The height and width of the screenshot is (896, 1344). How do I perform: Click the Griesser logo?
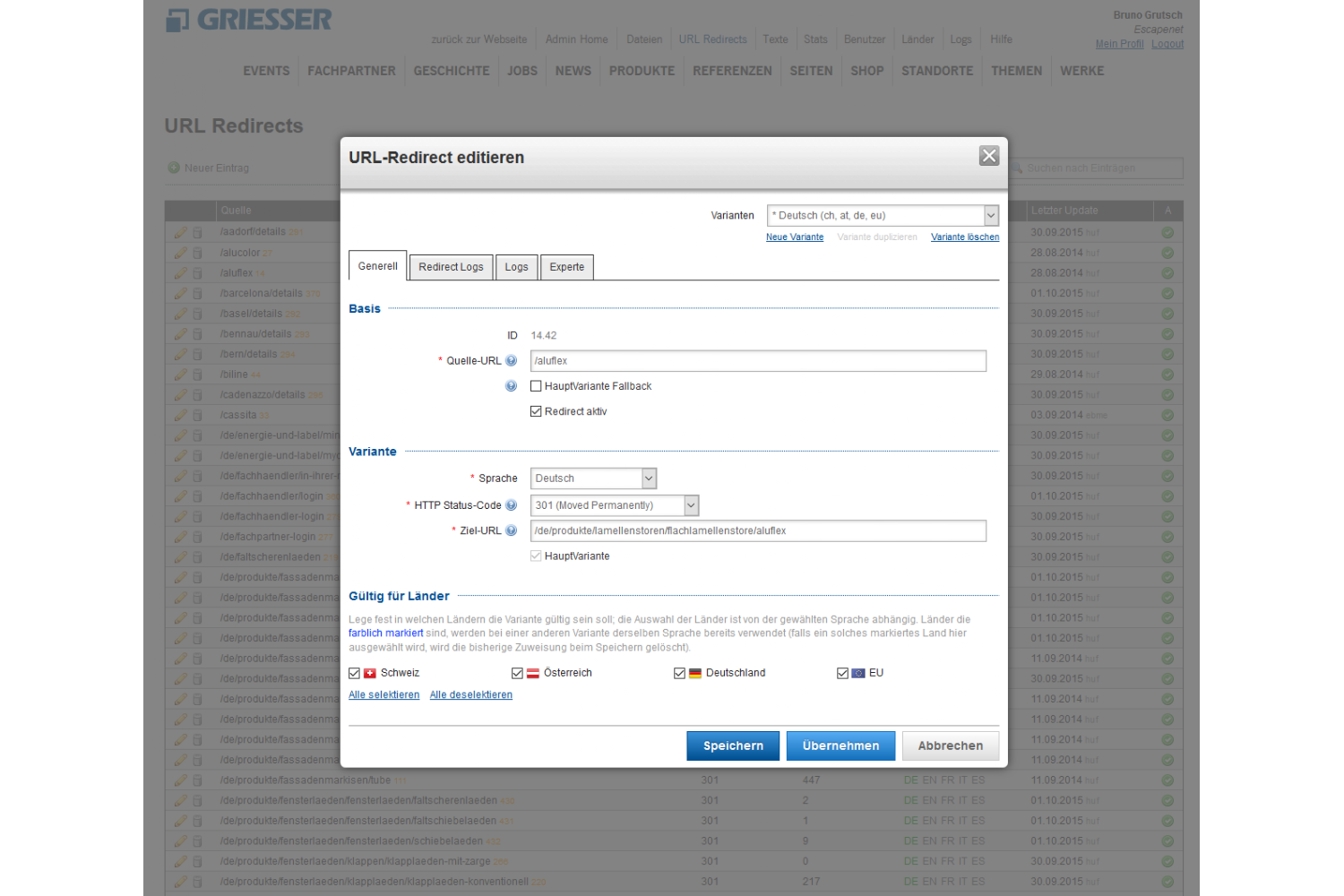coord(248,20)
